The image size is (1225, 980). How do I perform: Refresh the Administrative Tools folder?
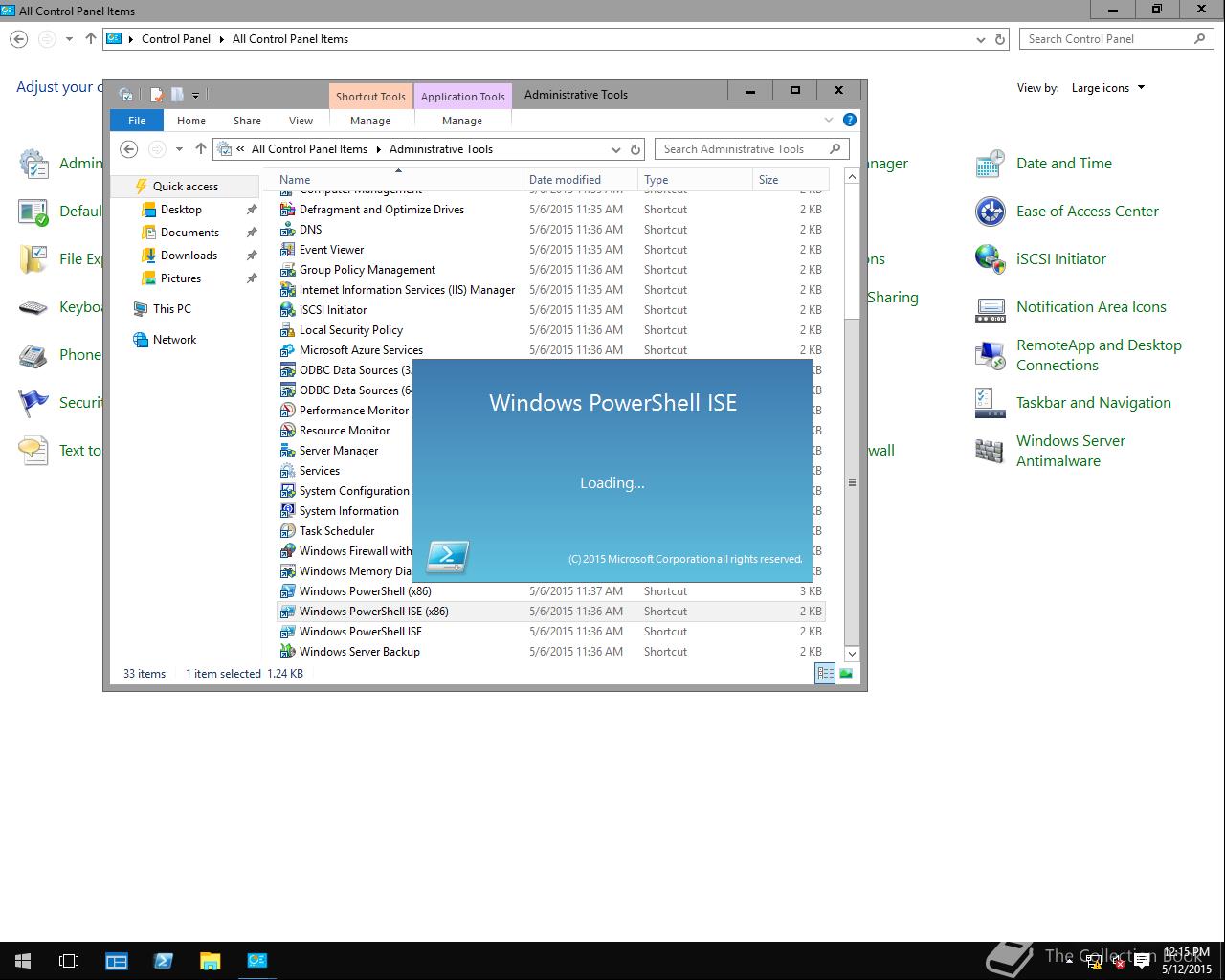(635, 149)
